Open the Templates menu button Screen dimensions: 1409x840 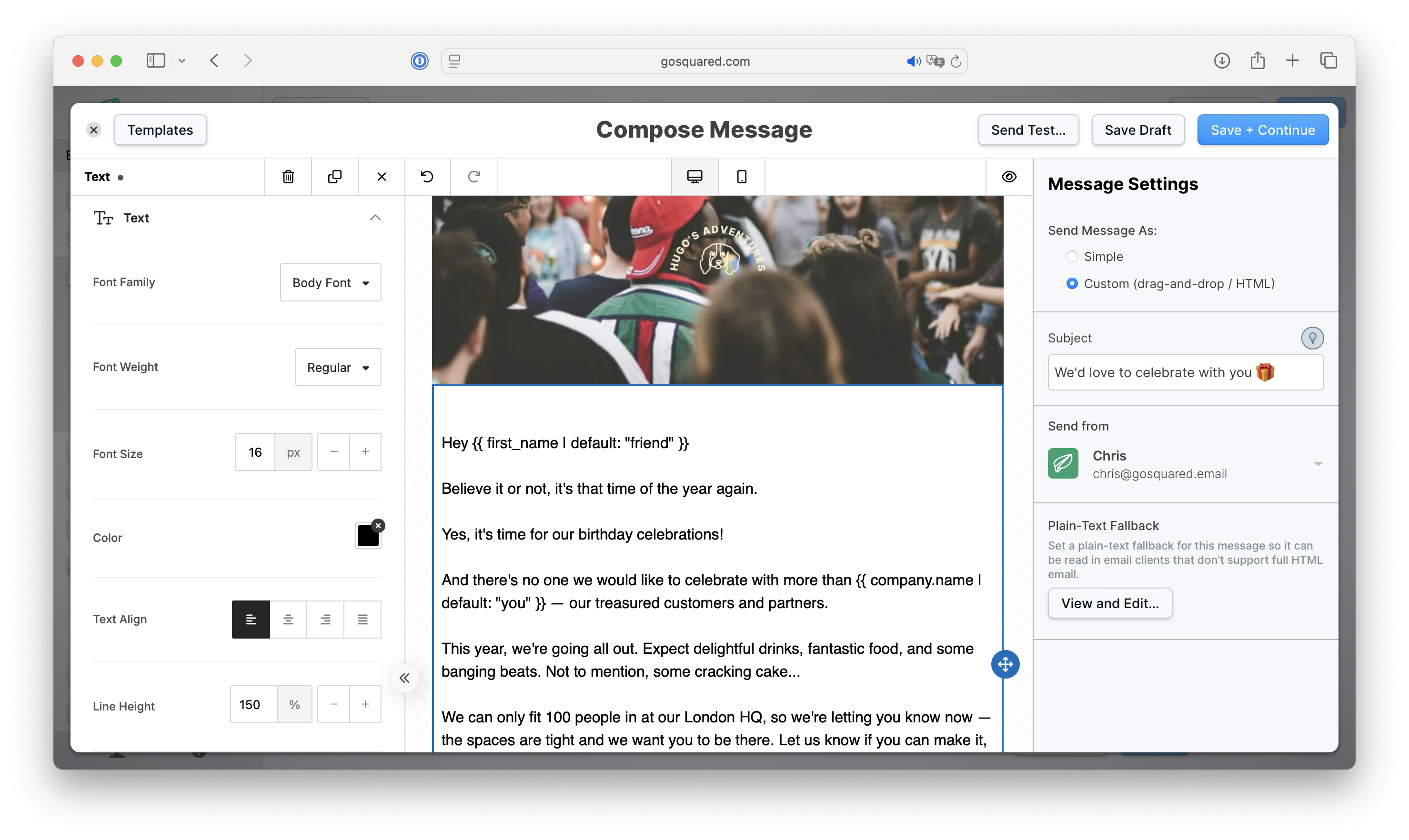click(160, 130)
